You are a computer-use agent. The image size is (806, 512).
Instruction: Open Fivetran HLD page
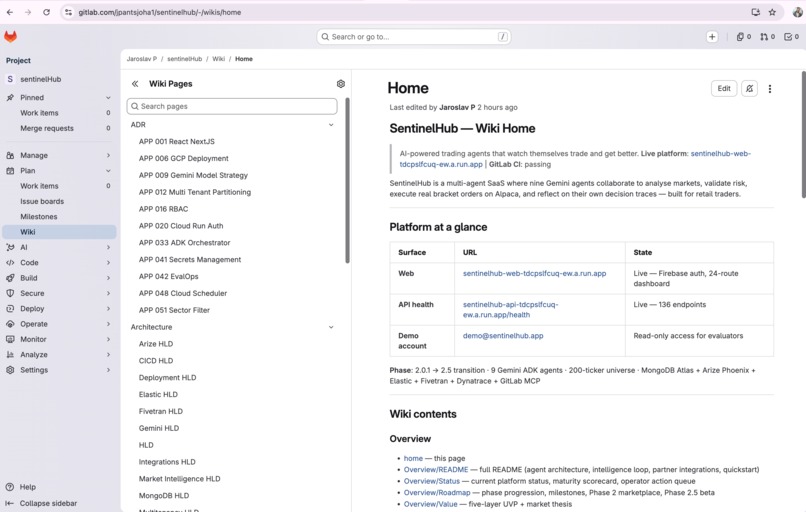pos(161,411)
